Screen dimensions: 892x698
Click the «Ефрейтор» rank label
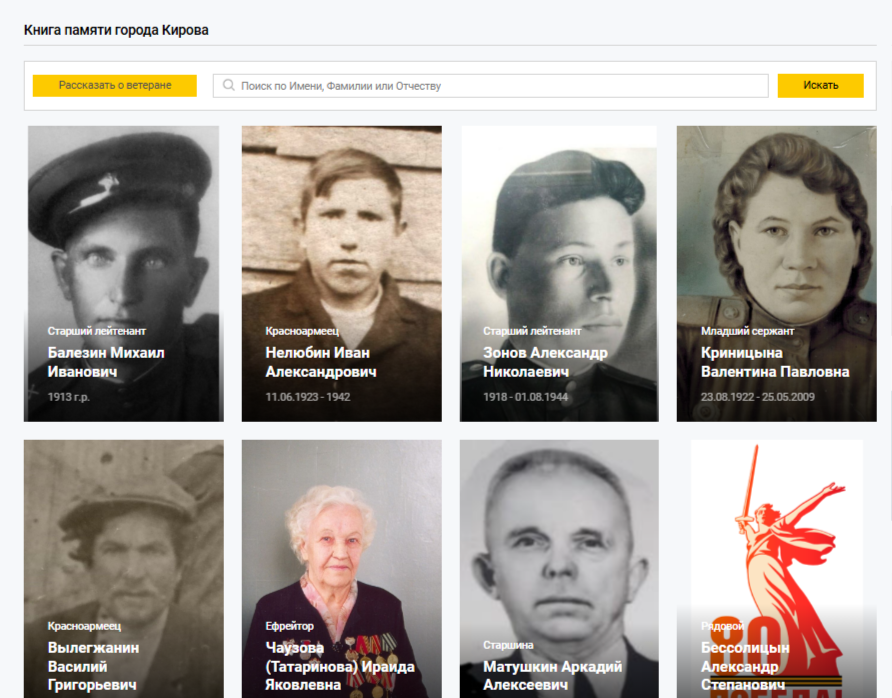[x=289, y=626]
